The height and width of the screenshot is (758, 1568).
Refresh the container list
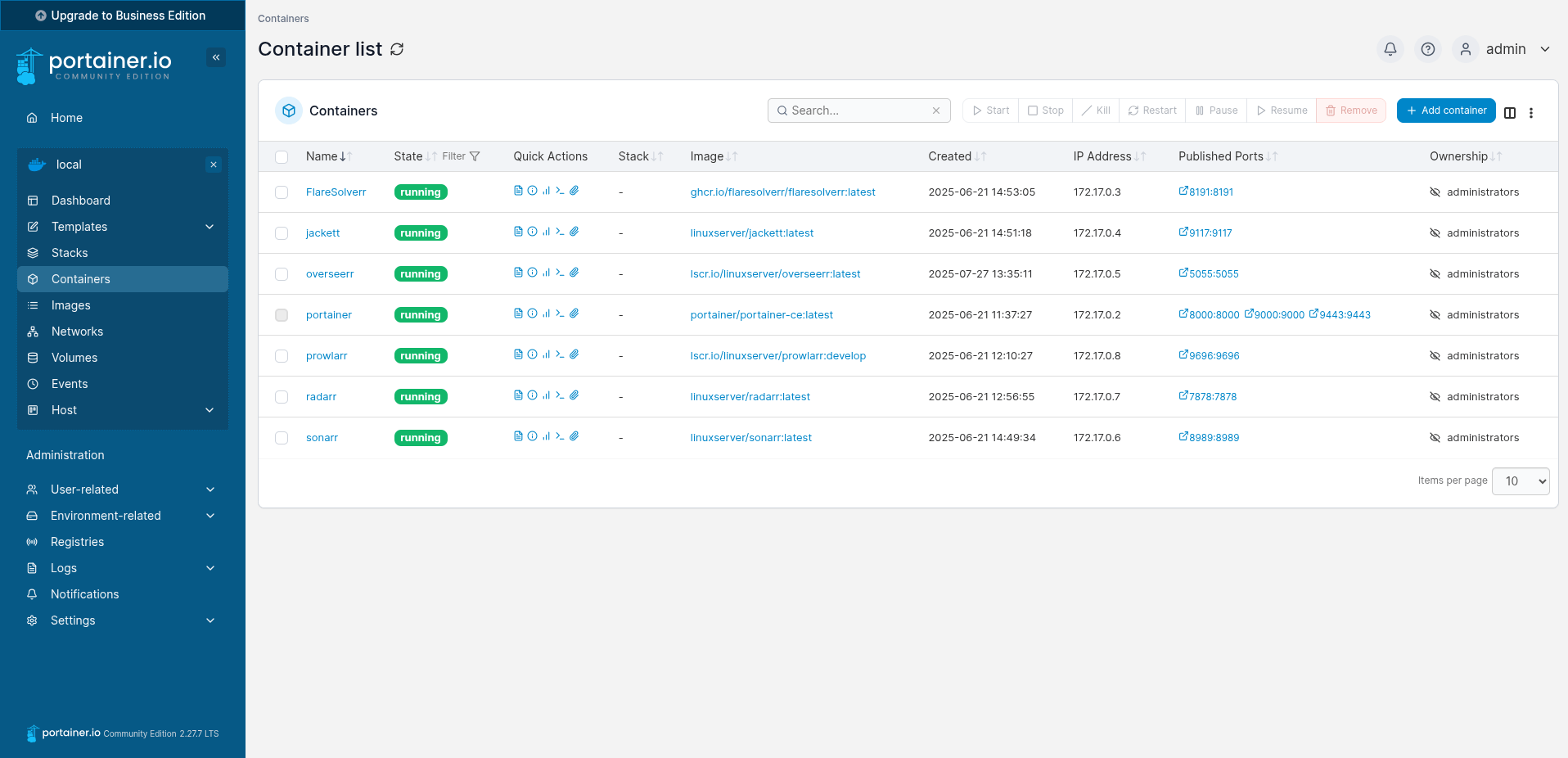point(397,49)
